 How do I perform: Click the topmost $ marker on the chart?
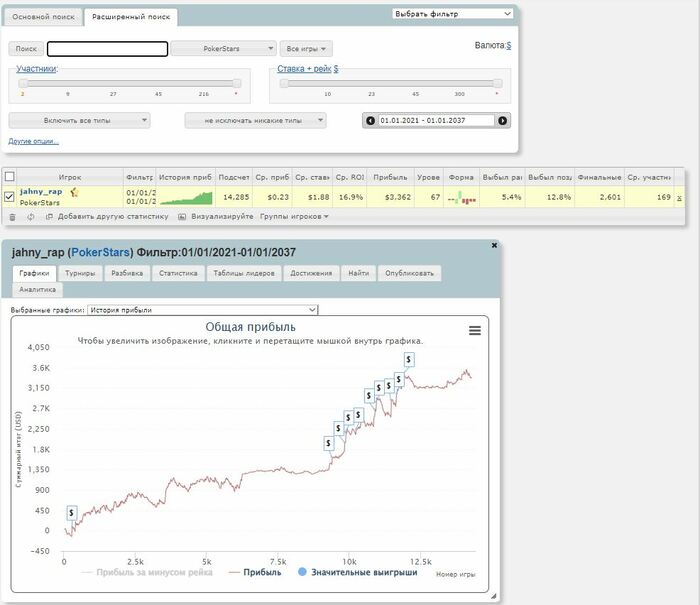tap(408, 359)
